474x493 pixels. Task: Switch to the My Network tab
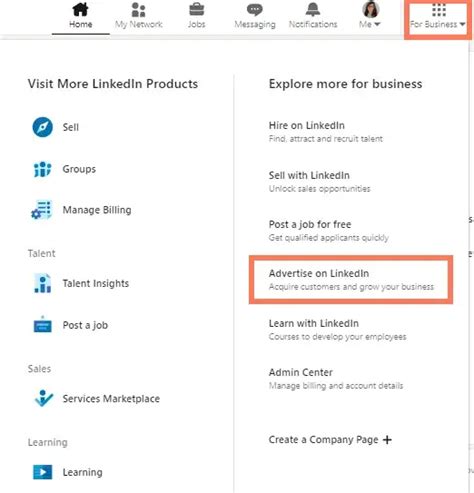click(x=138, y=15)
